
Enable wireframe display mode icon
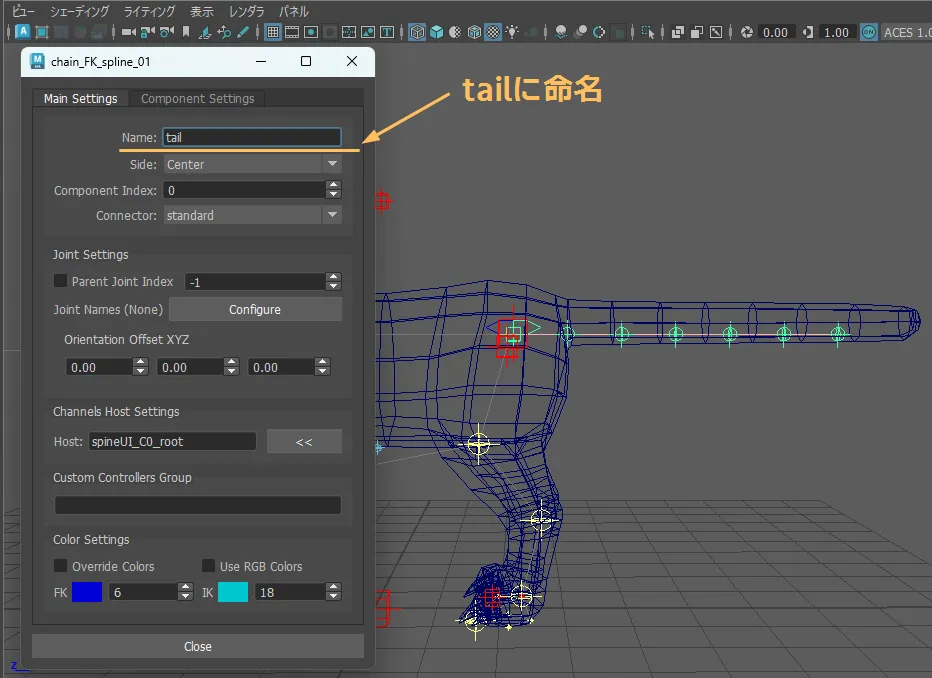[417, 32]
